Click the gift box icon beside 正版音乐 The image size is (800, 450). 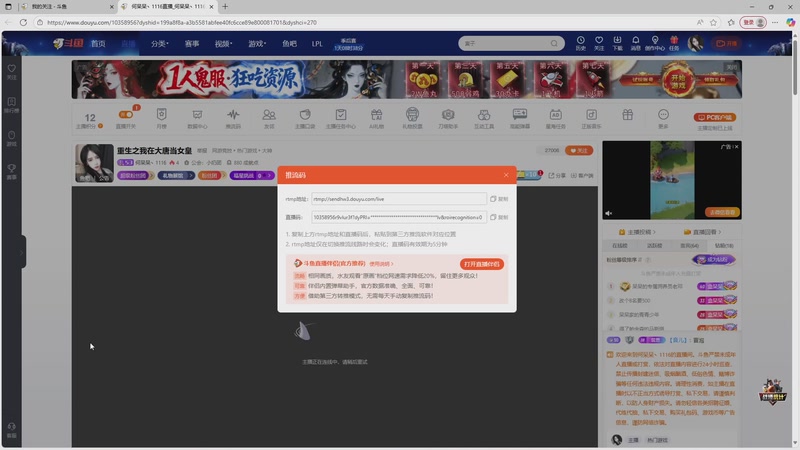point(628,115)
